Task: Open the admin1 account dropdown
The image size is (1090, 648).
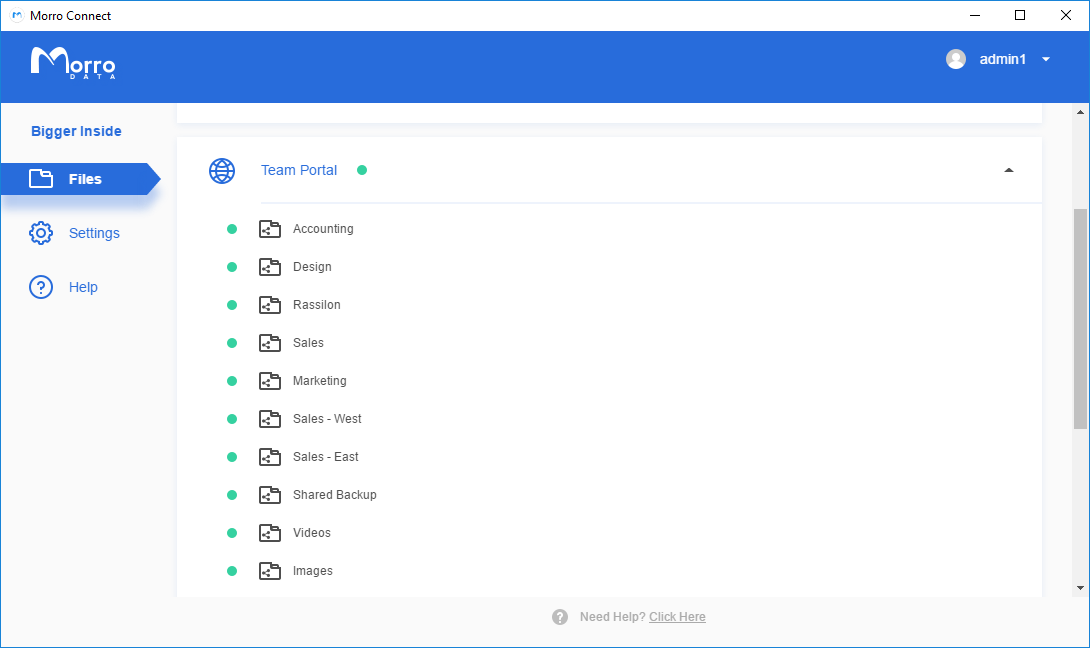Action: click(x=1046, y=59)
